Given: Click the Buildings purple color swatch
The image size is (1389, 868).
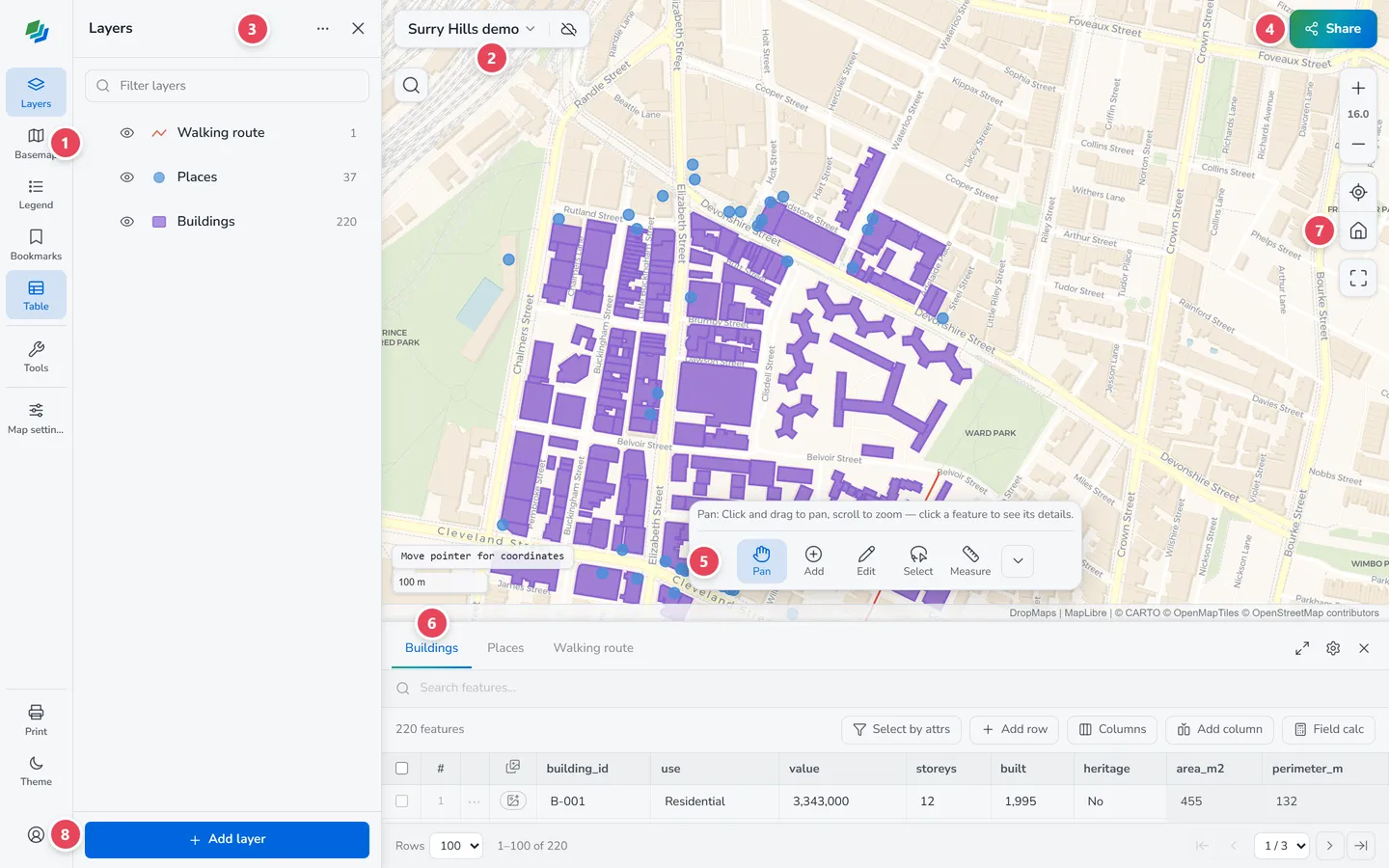Looking at the screenshot, I should coord(159,222).
